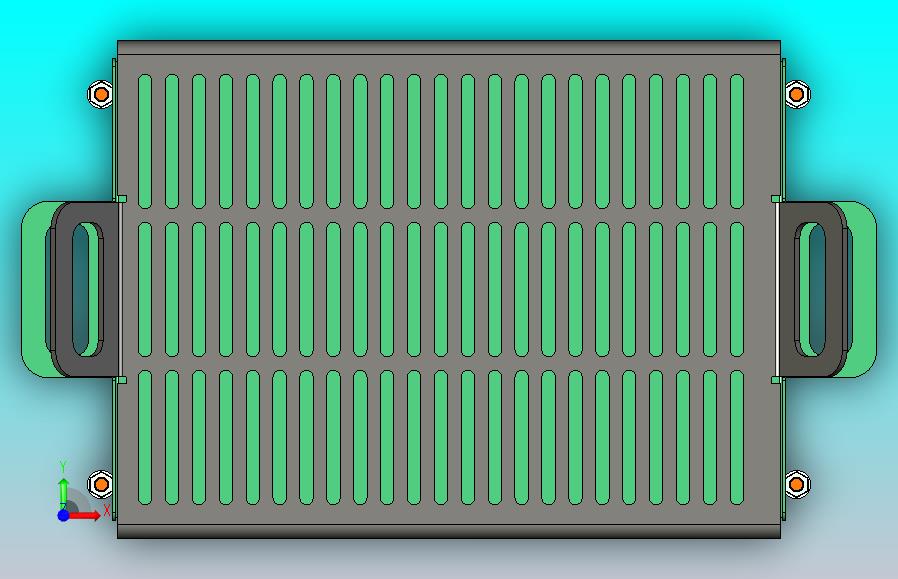The image size is (898, 579).
Task: Select the lower-left hex bolt near the triad
Action: tap(101, 485)
